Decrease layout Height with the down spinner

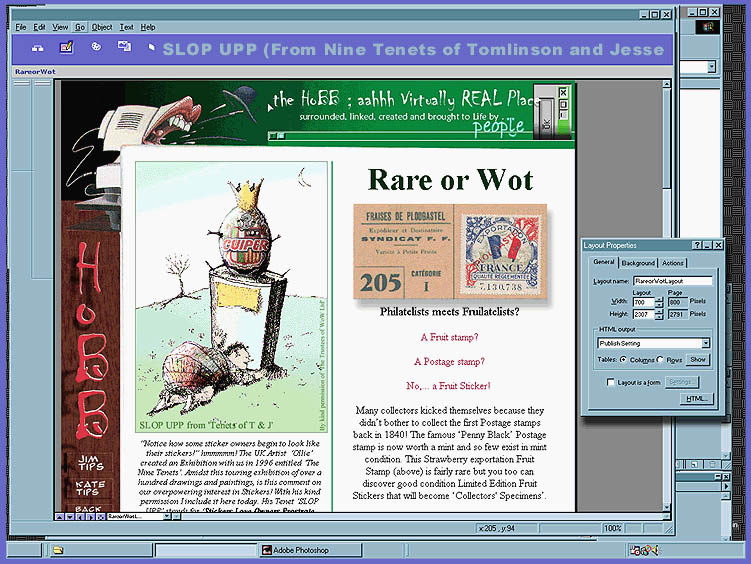click(x=659, y=316)
